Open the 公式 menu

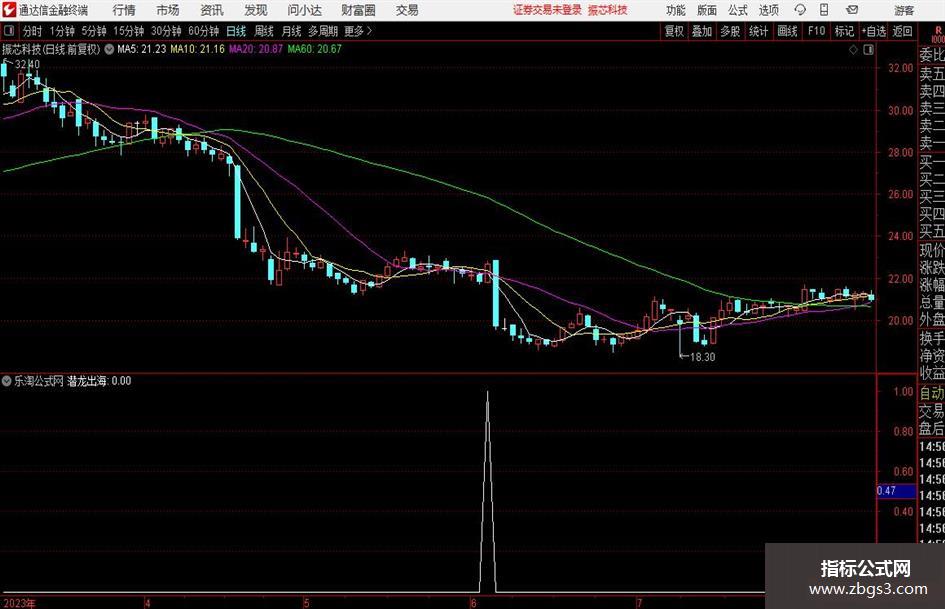tap(737, 10)
